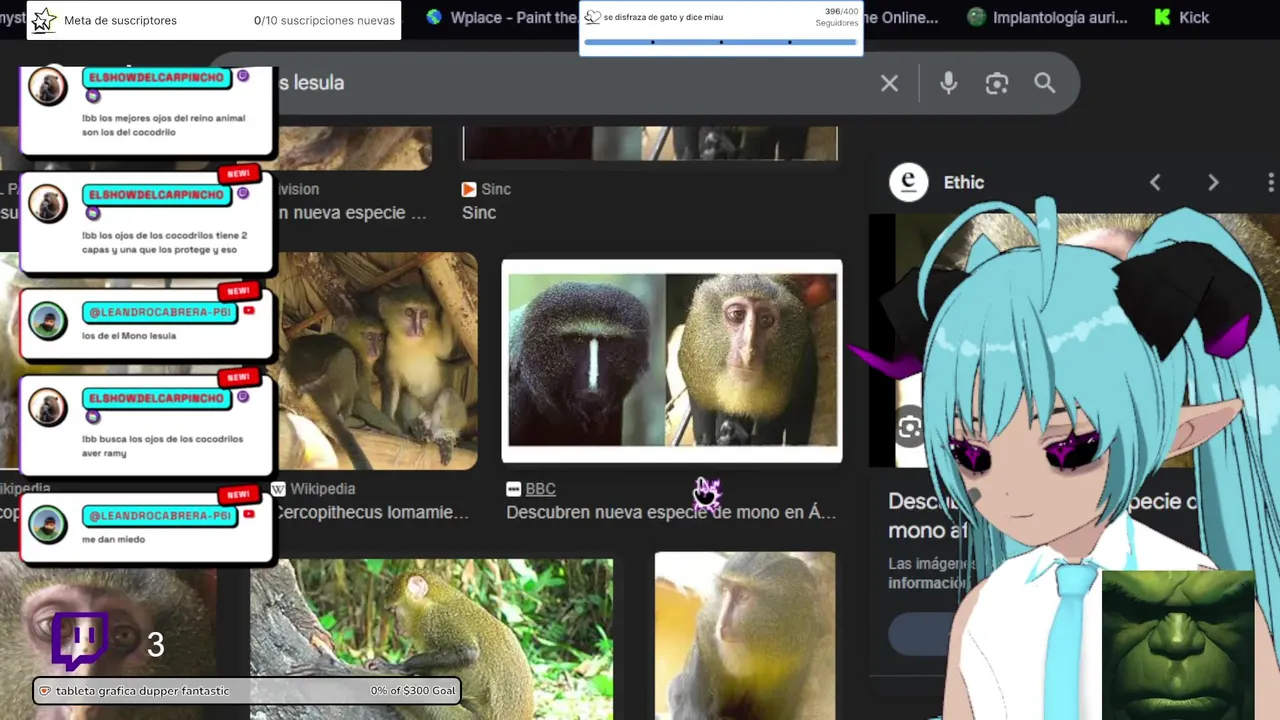Click the Sinc source favicon
Viewport: 1280px width, 720px height.
tap(469, 189)
